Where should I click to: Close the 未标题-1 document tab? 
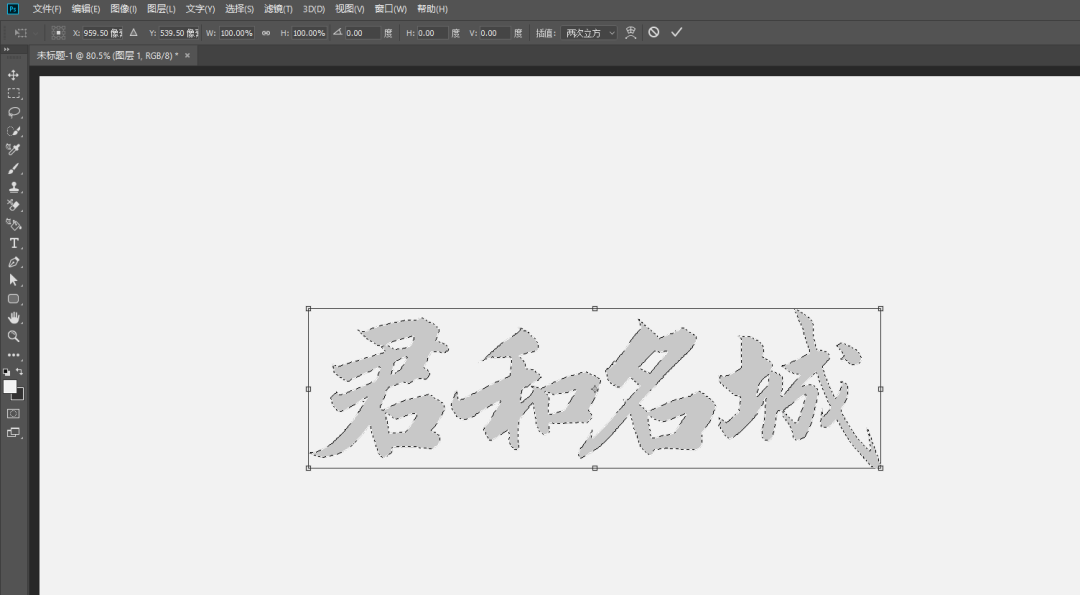tap(187, 55)
